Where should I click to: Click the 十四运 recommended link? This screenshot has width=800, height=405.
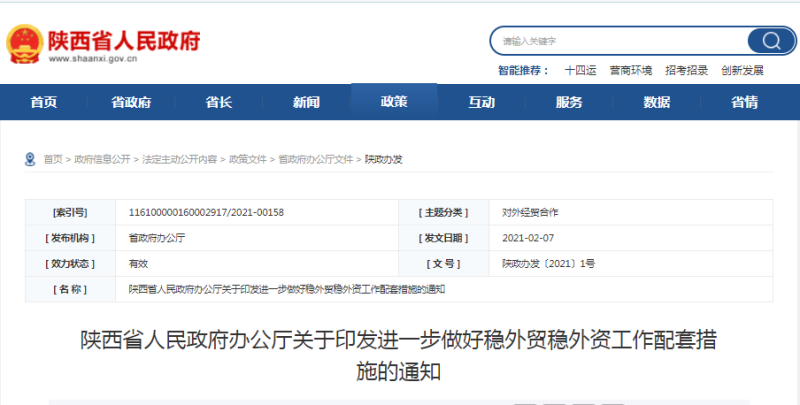point(580,70)
